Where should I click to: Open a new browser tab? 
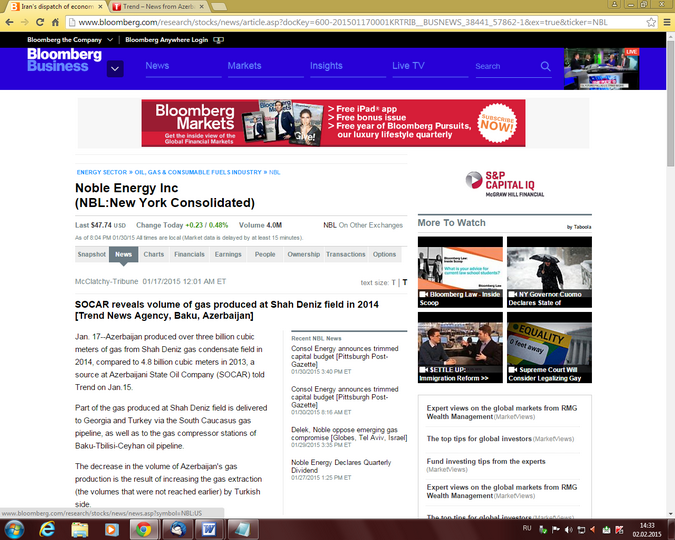(x=219, y=6)
